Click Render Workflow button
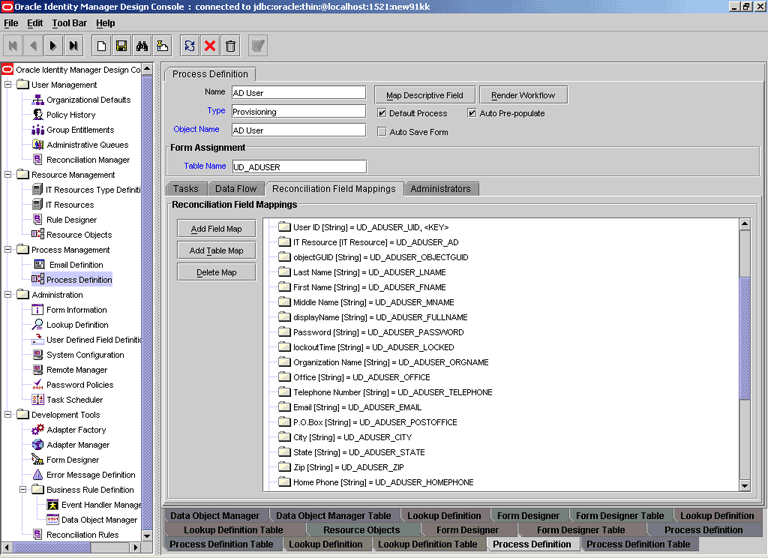 pos(523,95)
